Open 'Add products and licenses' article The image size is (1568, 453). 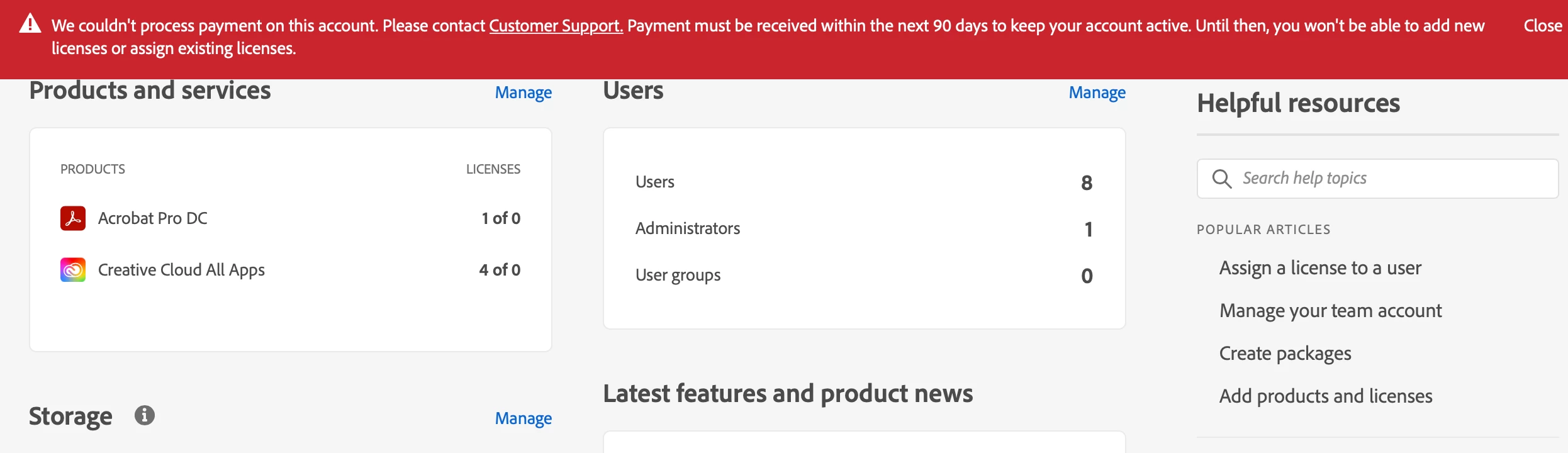tap(1326, 396)
